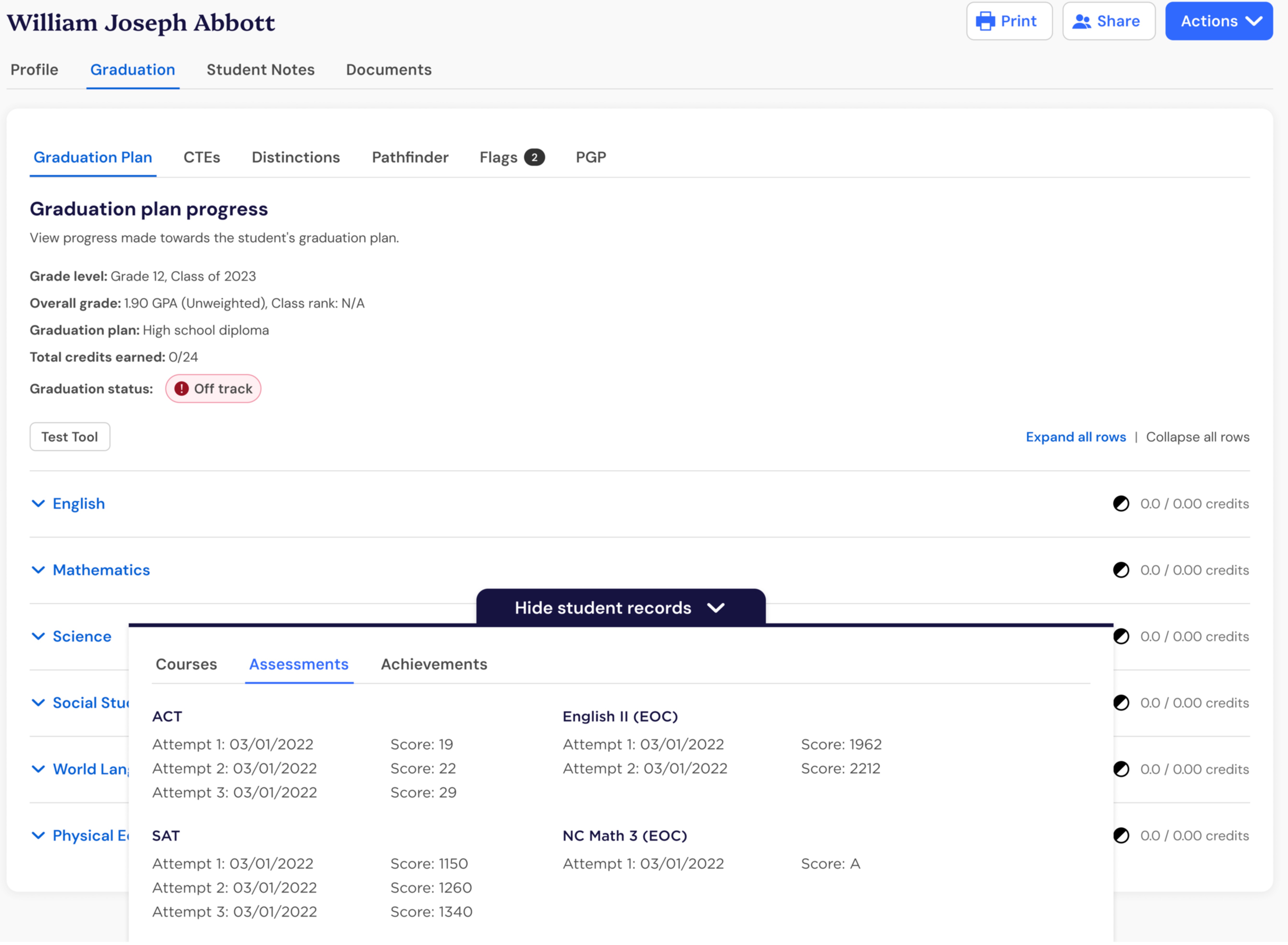
Task: Click the Social Studies row credits progress icon
Action: click(x=1121, y=702)
